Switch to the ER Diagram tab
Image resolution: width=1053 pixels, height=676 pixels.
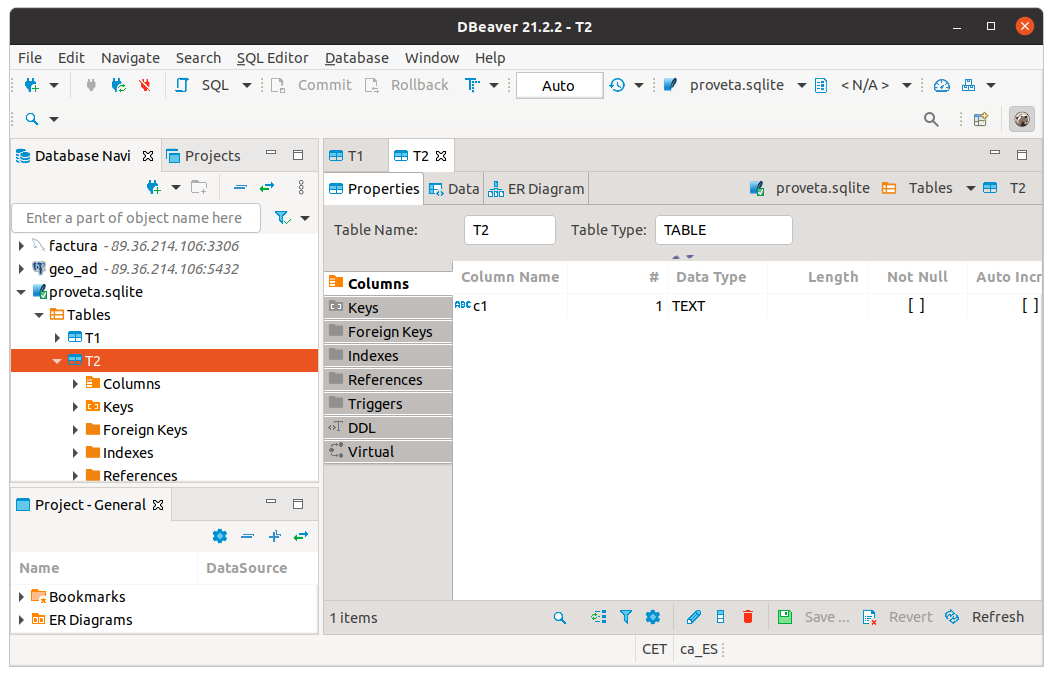pyautogui.click(x=536, y=188)
